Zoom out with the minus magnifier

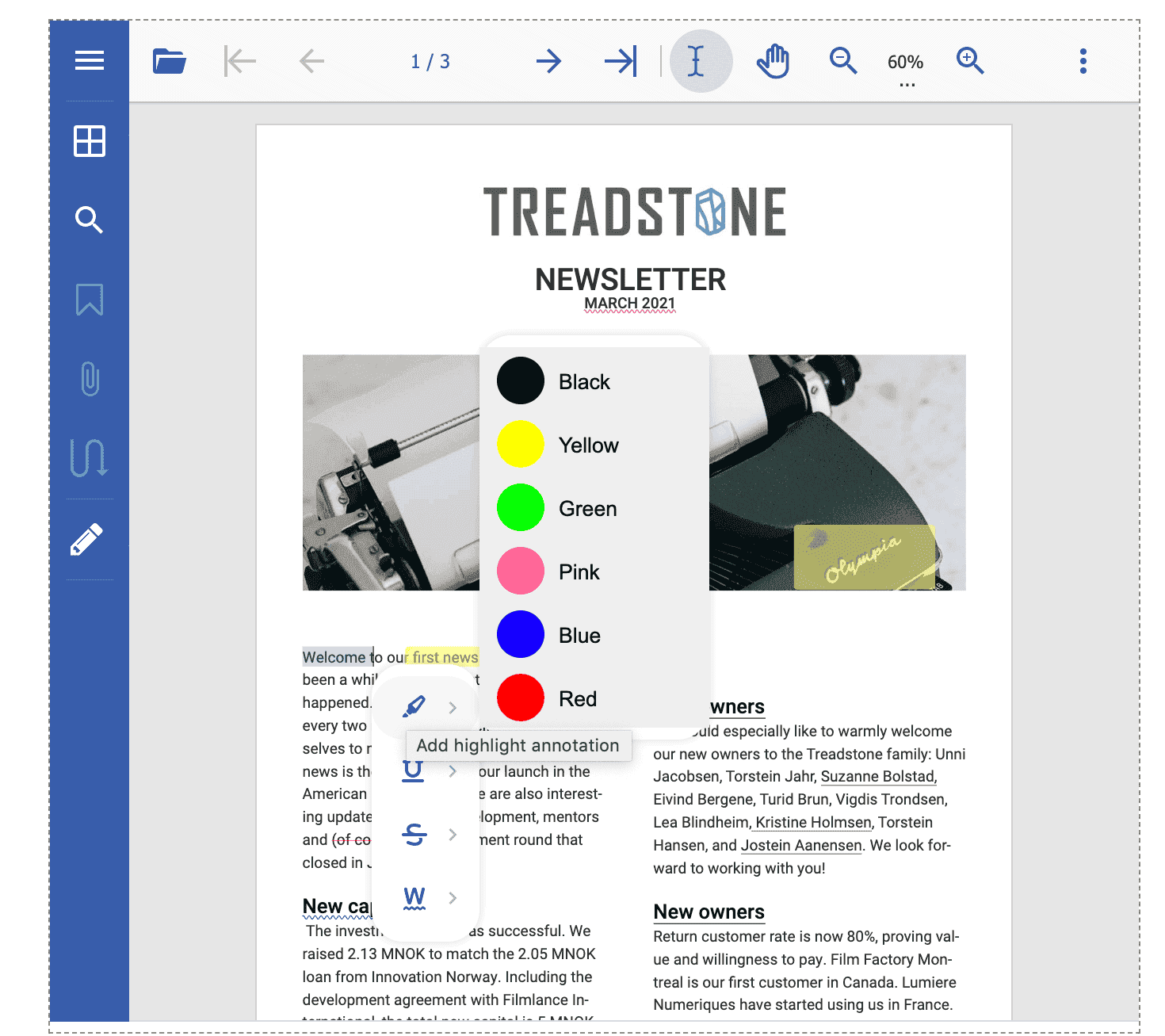coord(842,61)
